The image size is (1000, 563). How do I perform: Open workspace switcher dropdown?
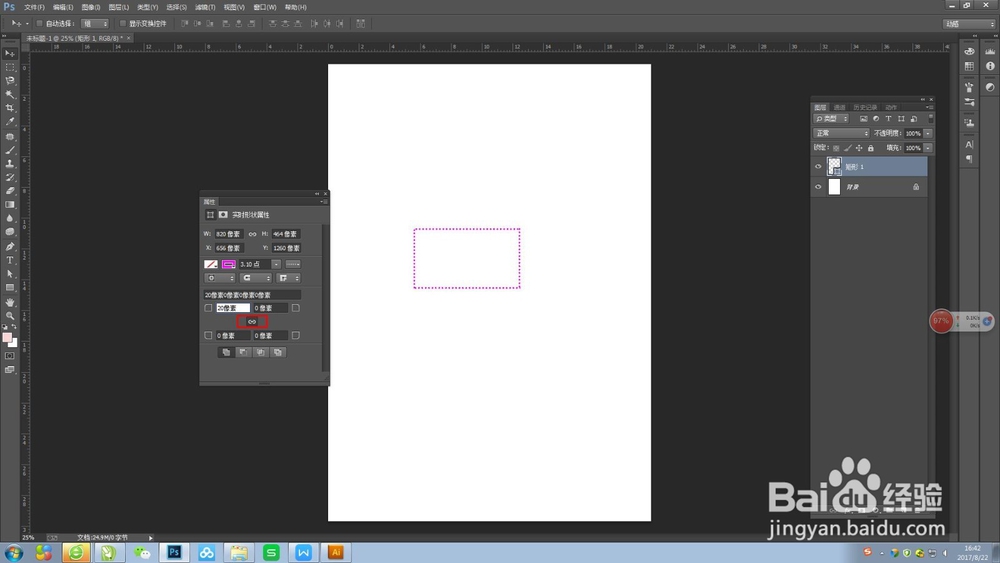969,24
